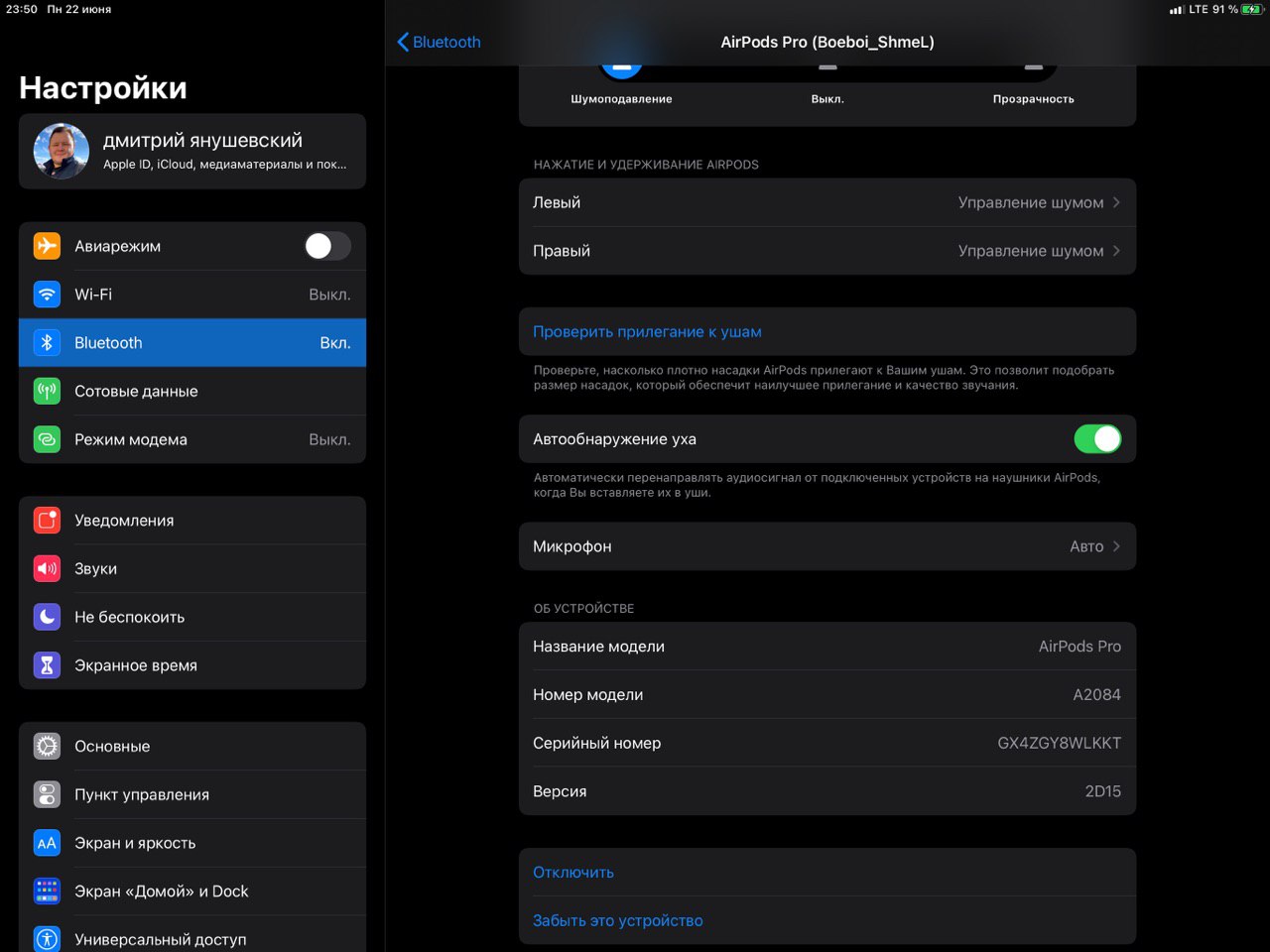
Task: Toggle the Авиарежим switch
Action: pos(327,246)
